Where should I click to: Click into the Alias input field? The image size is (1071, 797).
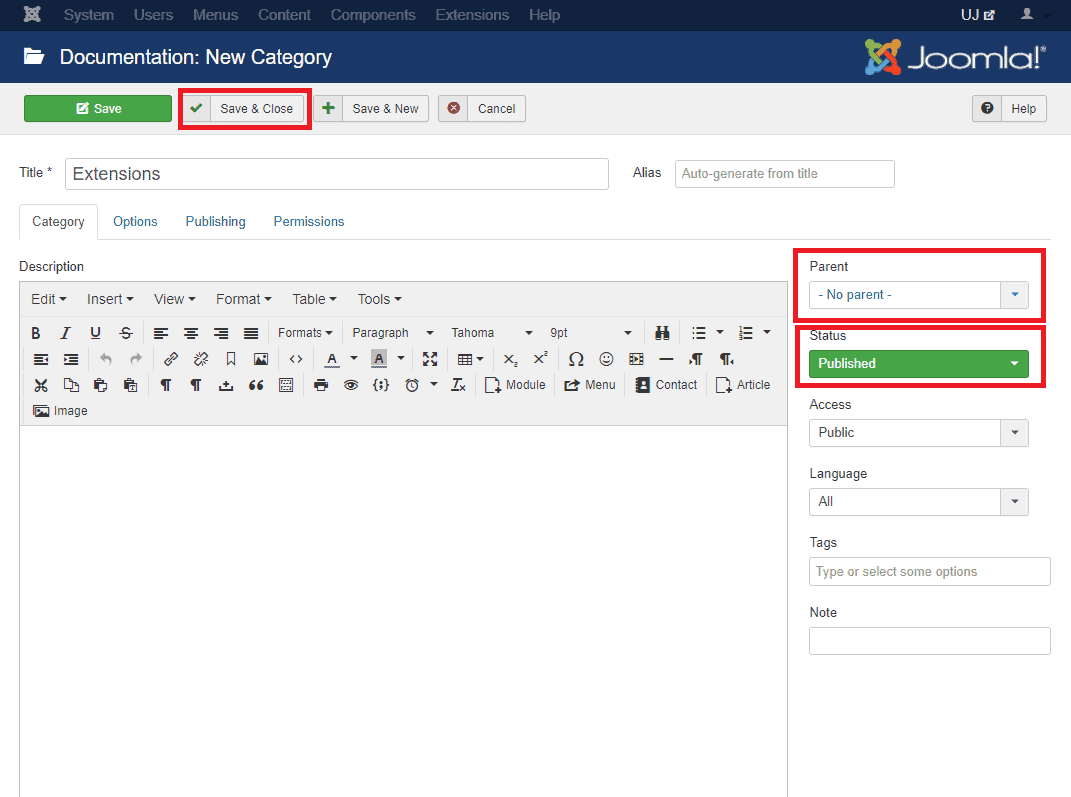[784, 174]
